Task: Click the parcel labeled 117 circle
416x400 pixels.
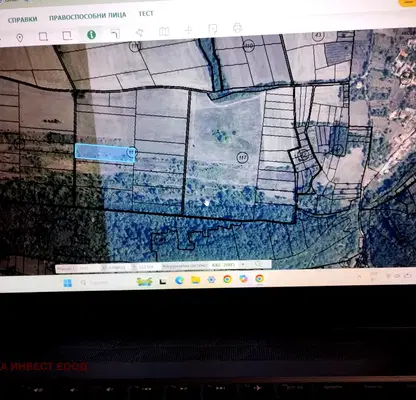Action: (242, 157)
